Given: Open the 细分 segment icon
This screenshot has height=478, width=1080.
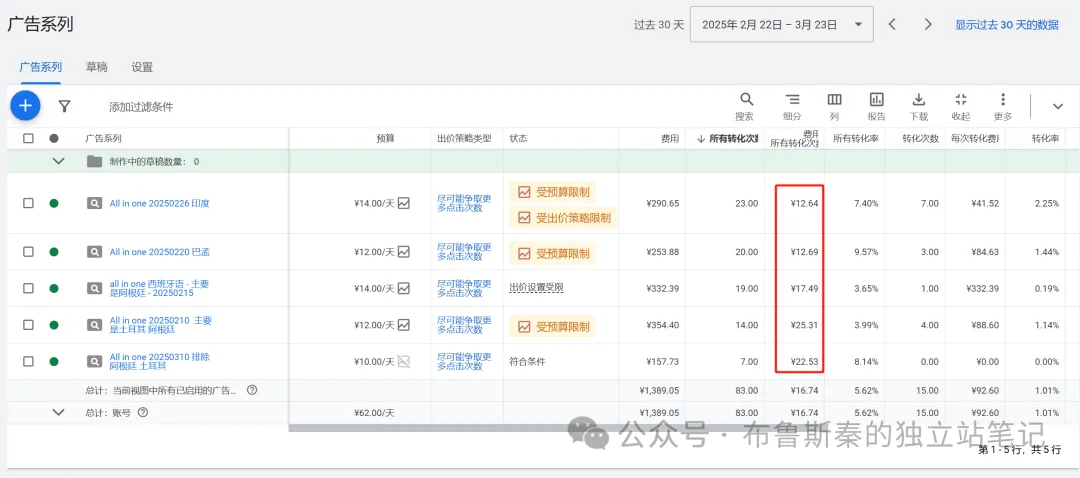Looking at the screenshot, I should 793,100.
